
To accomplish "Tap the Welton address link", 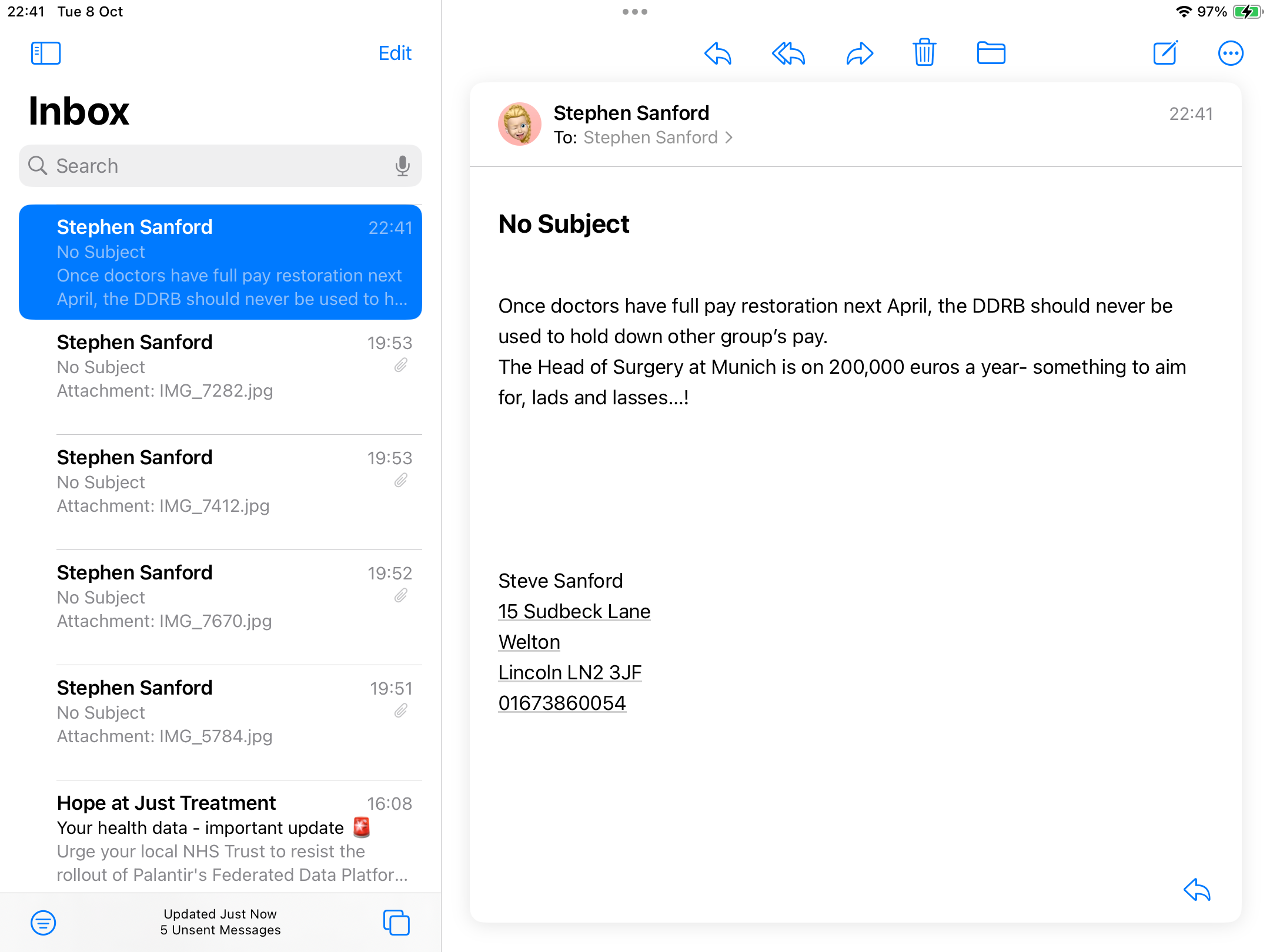I will point(529,642).
